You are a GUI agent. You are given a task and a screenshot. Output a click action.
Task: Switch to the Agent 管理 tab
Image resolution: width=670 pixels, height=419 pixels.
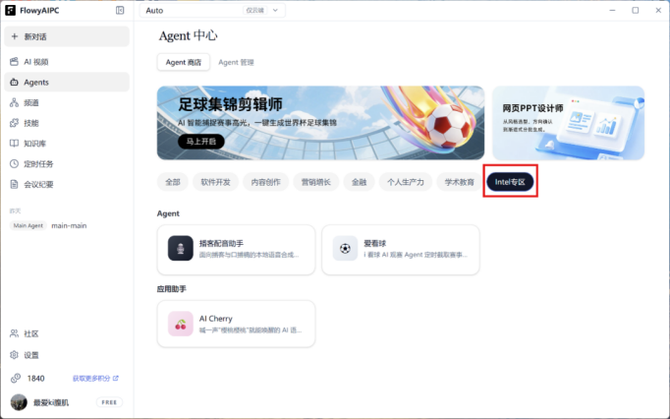coord(236,62)
